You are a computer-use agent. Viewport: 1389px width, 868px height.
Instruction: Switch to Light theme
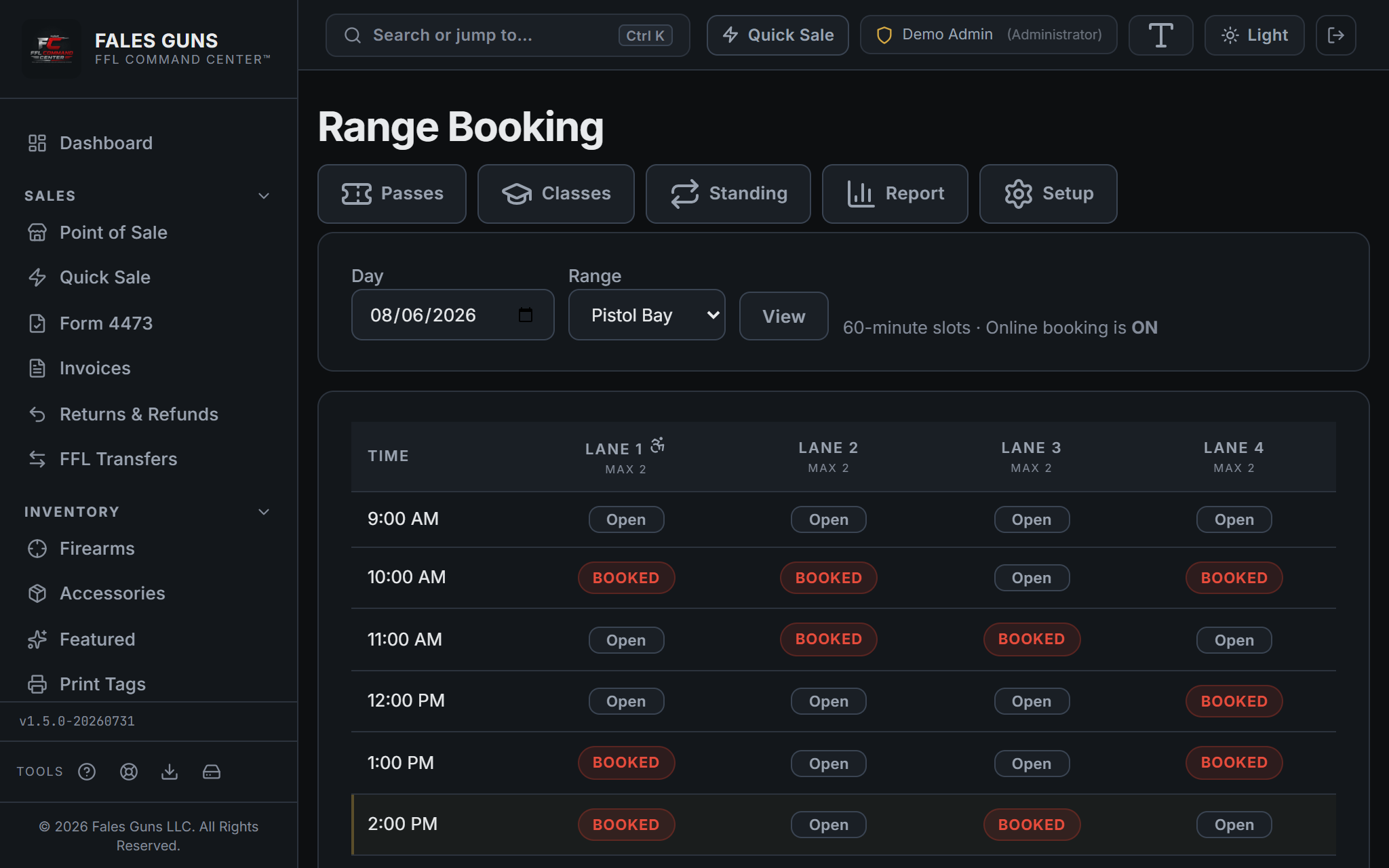pyautogui.click(x=1254, y=35)
